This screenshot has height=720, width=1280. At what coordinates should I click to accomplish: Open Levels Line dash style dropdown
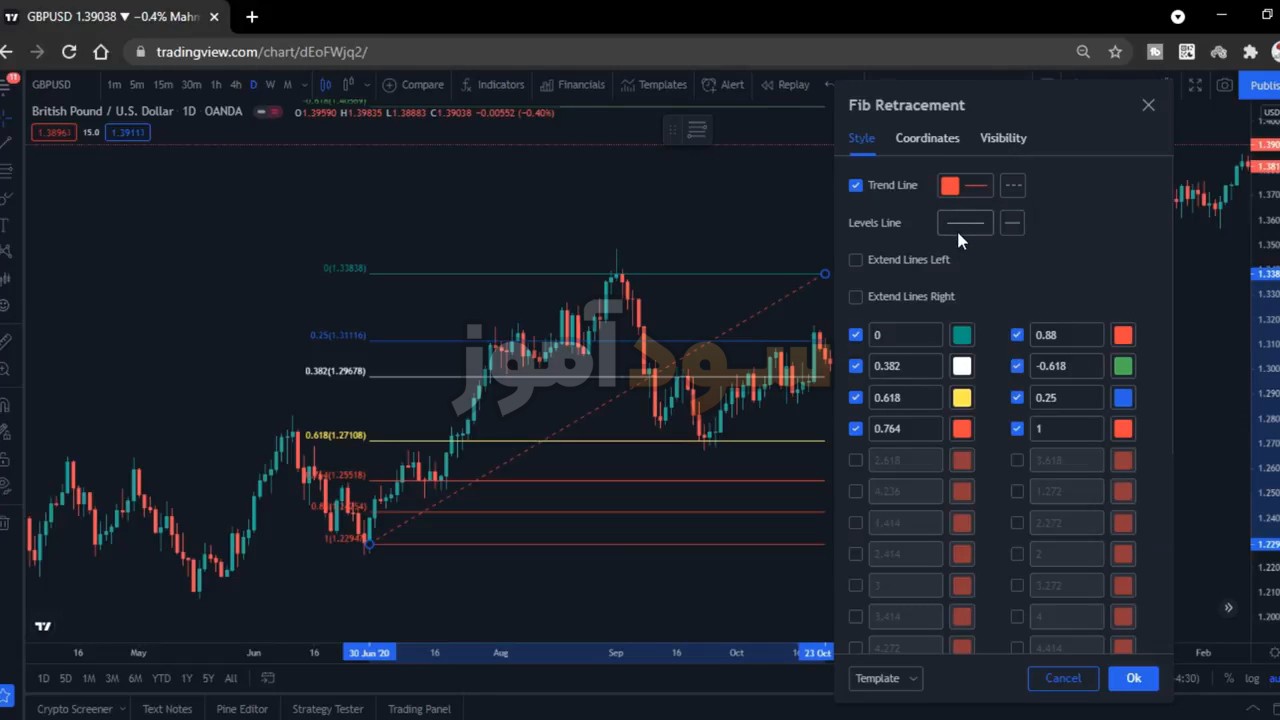tap(1012, 223)
